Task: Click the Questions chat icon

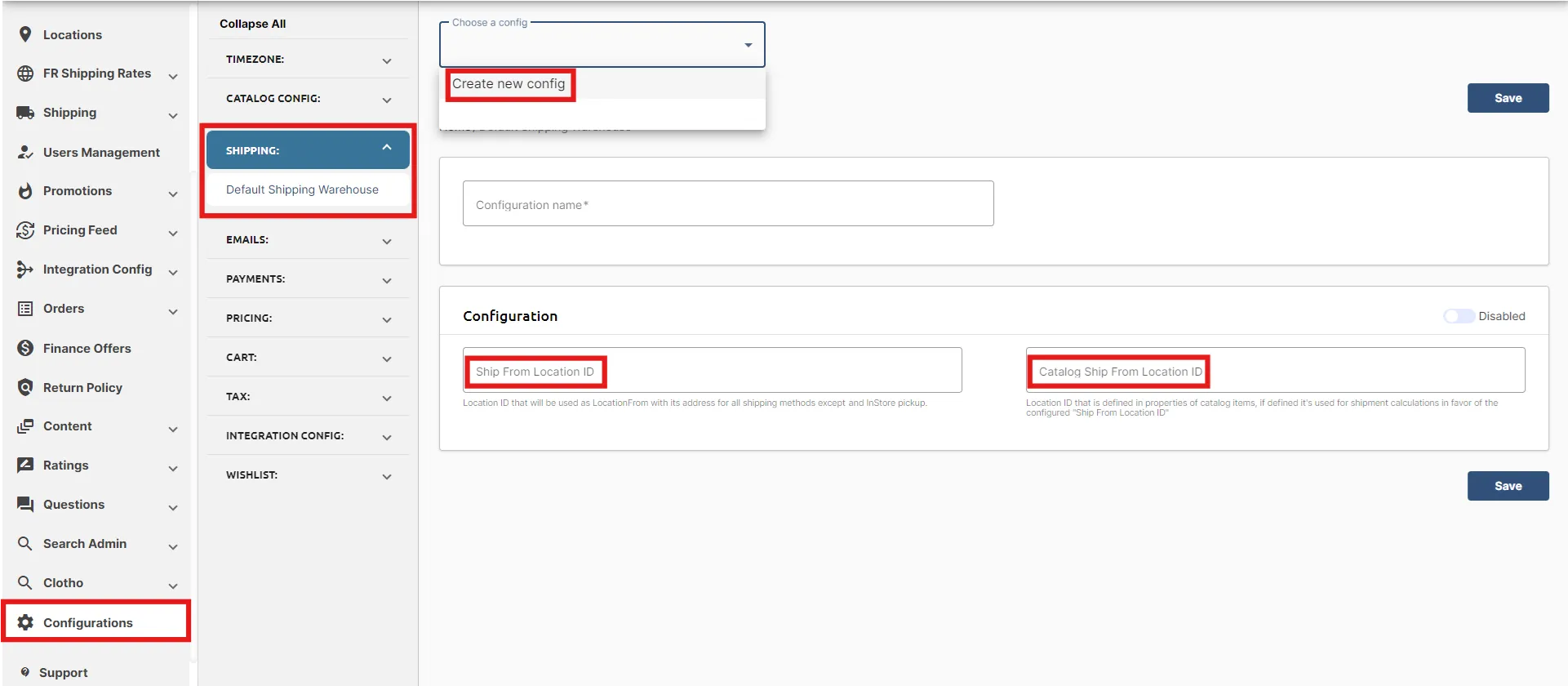Action: 25,505
